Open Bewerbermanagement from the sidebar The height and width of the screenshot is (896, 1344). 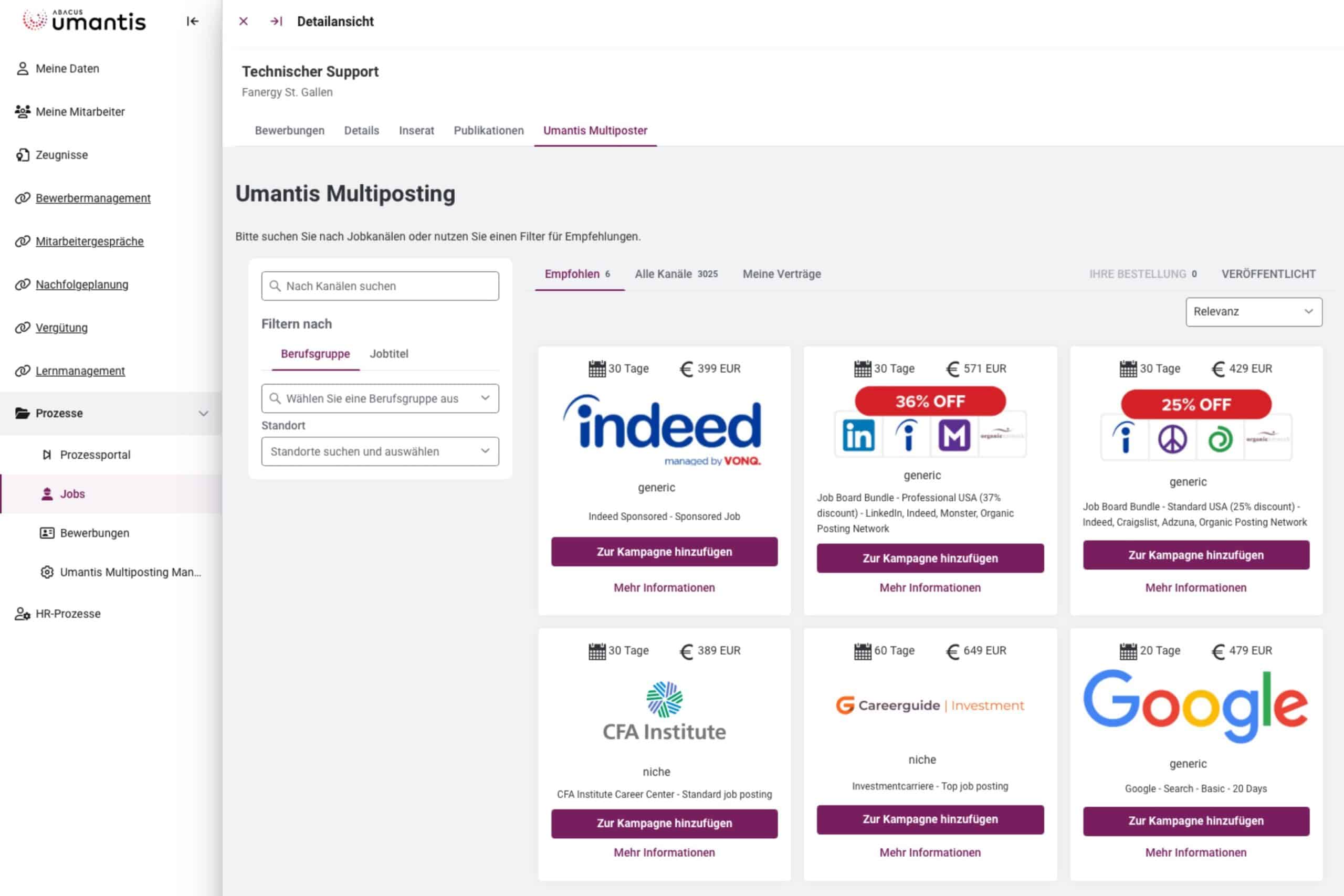pos(93,198)
